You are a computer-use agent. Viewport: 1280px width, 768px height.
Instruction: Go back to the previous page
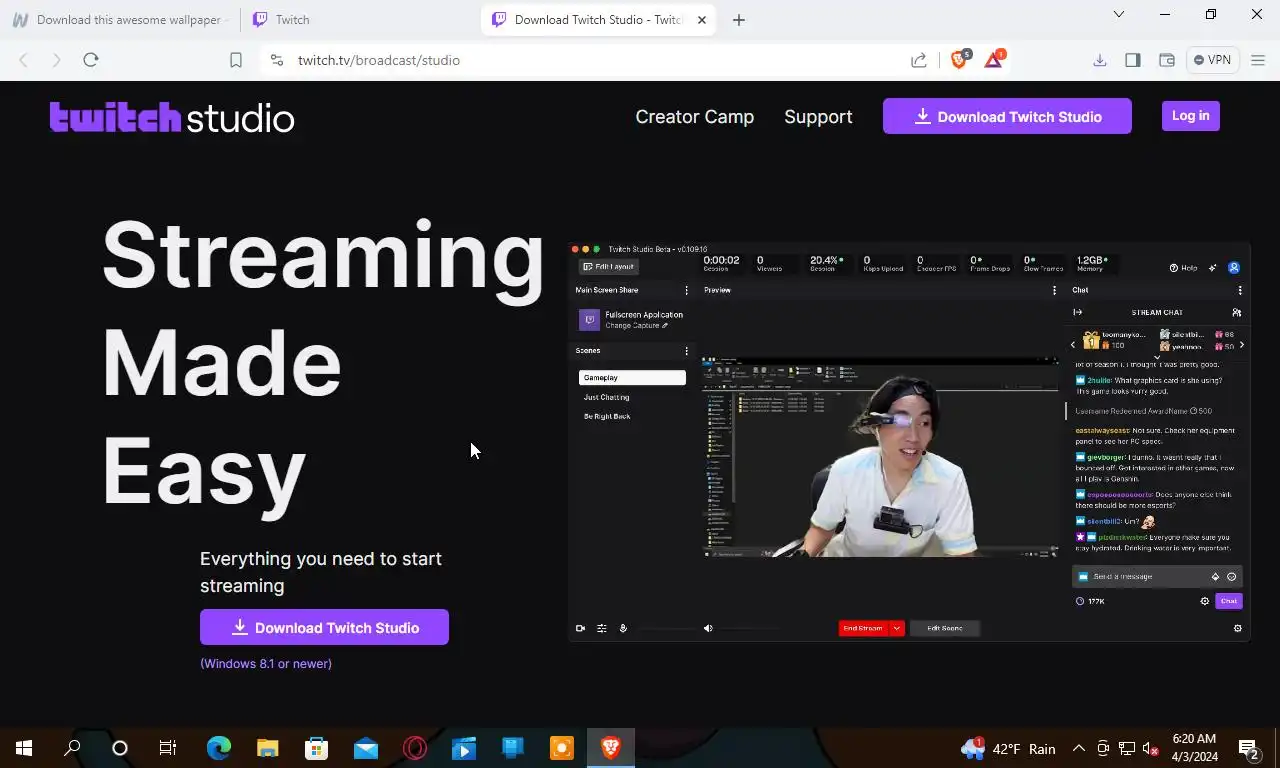[x=24, y=60]
